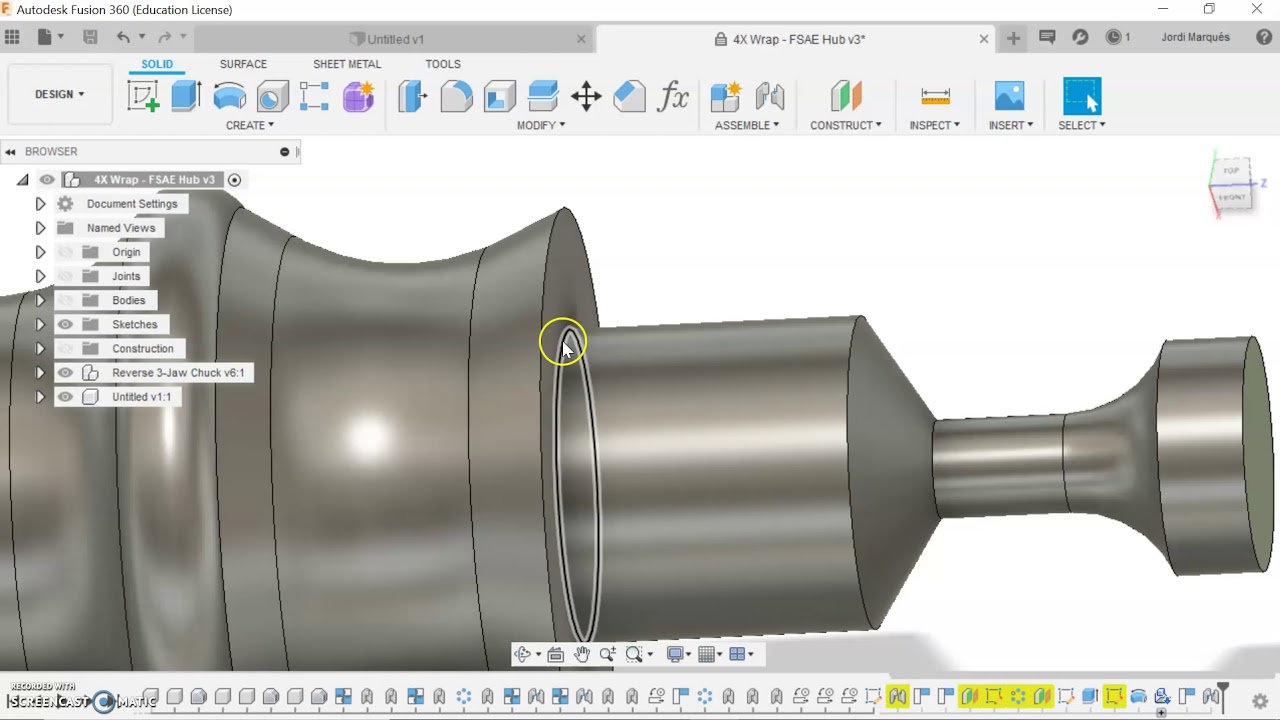Expand the Bodies folder
1280x720 pixels.
coord(40,300)
